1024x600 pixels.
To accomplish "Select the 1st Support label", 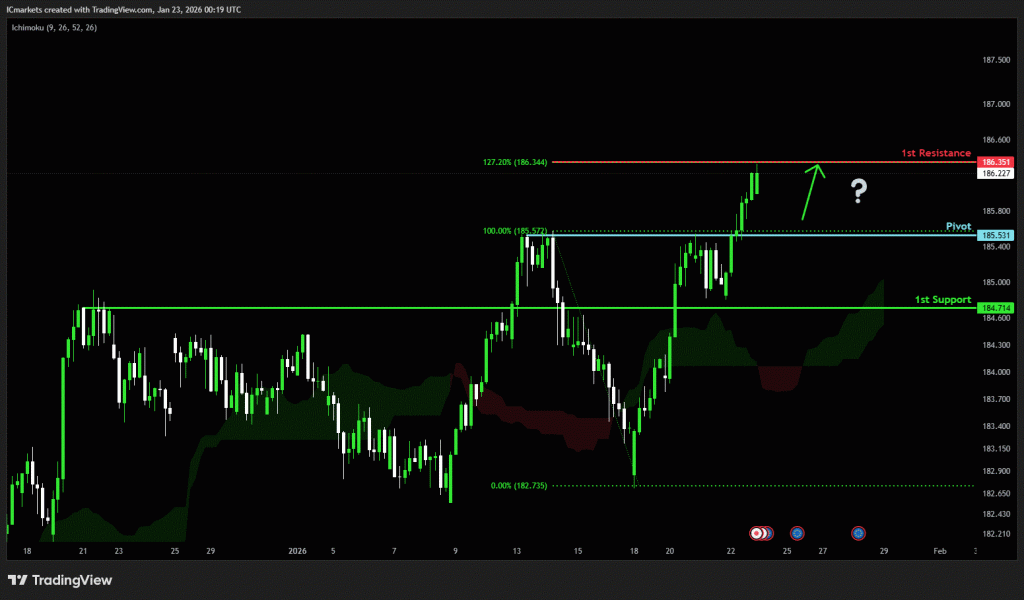I will pyautogui.click(x=942, y=299).
